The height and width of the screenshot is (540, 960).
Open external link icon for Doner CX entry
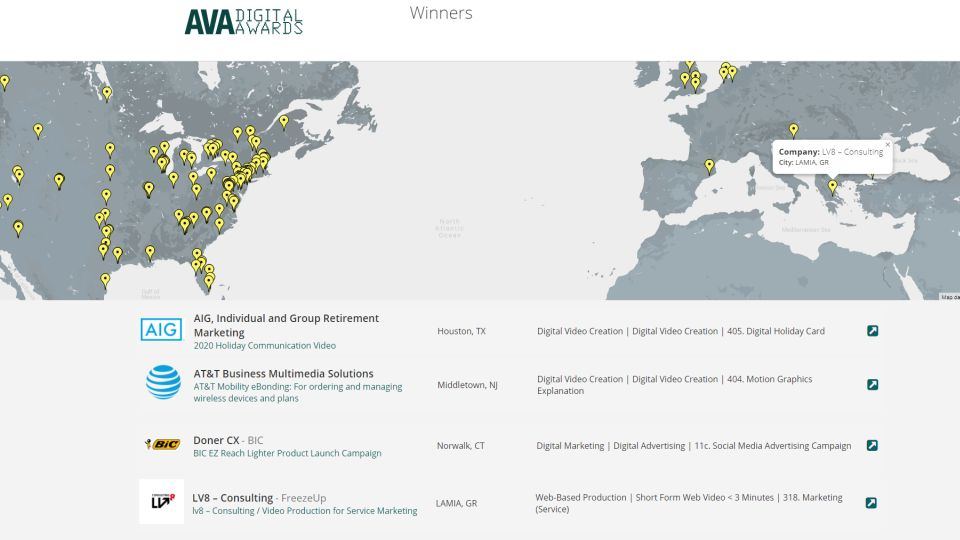872,446
